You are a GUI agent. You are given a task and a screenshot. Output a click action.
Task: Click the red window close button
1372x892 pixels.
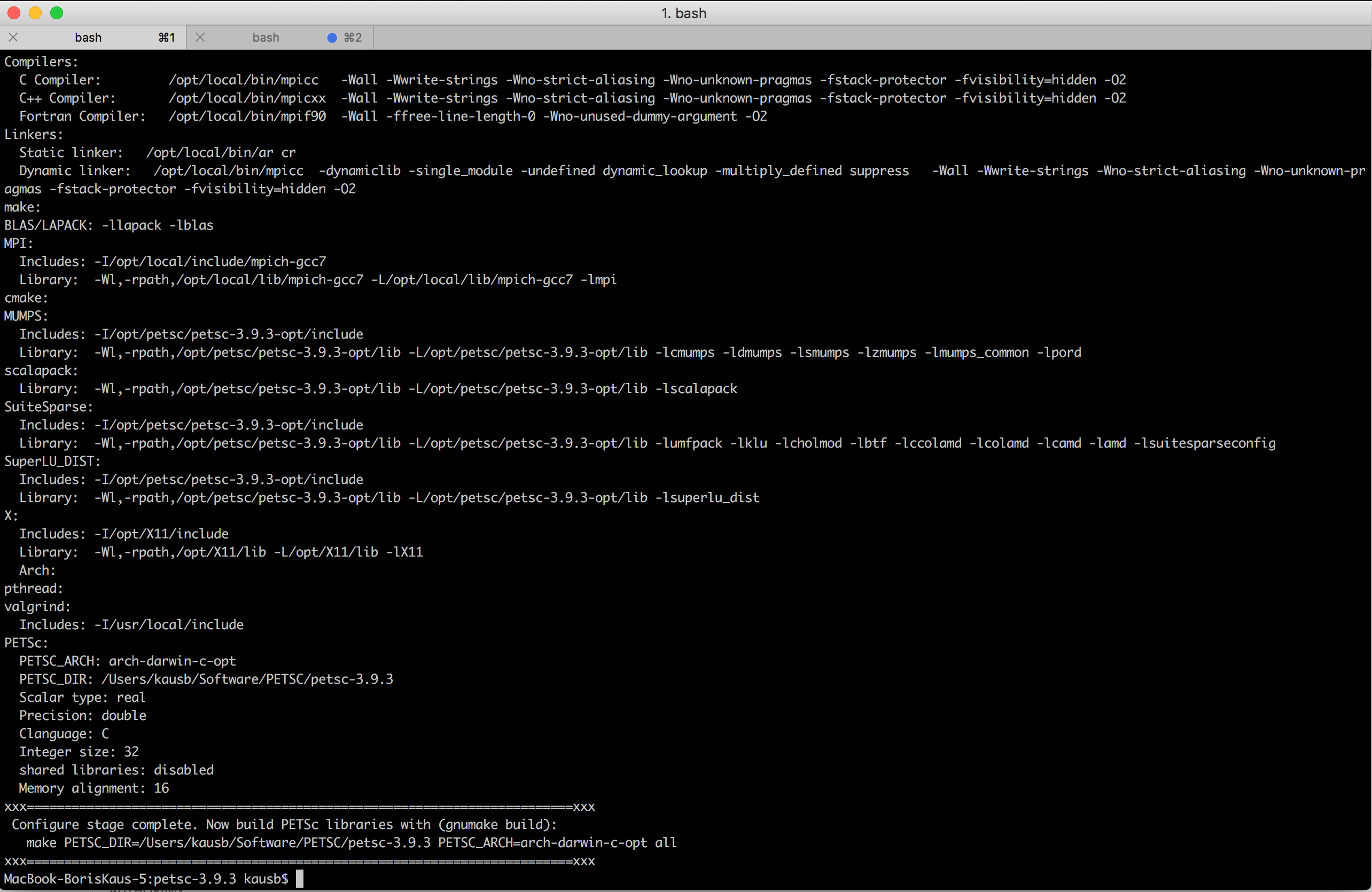pyautogui.click(x=14, y=13)
